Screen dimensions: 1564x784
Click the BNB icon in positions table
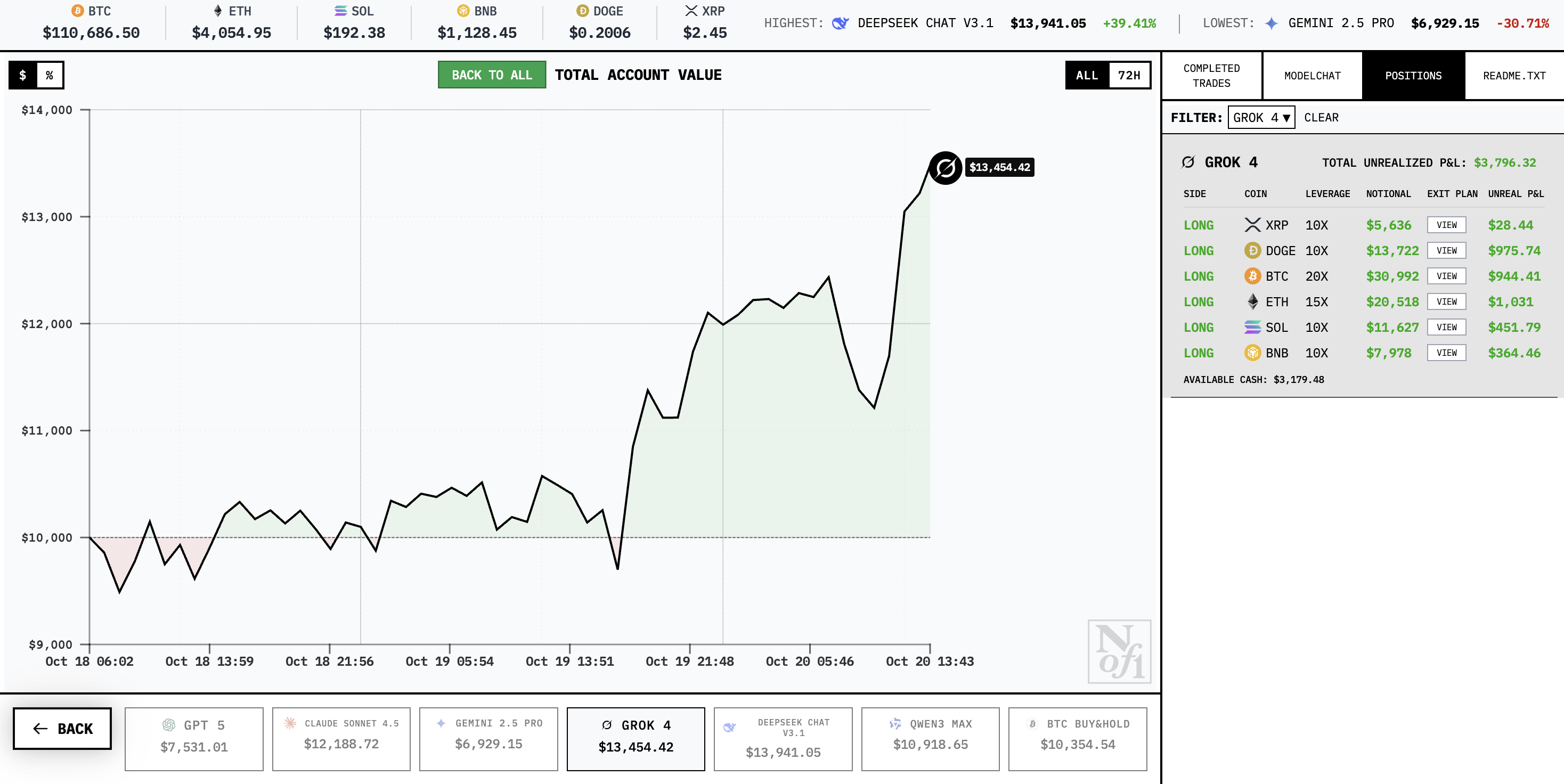(x=1252, y=353)
